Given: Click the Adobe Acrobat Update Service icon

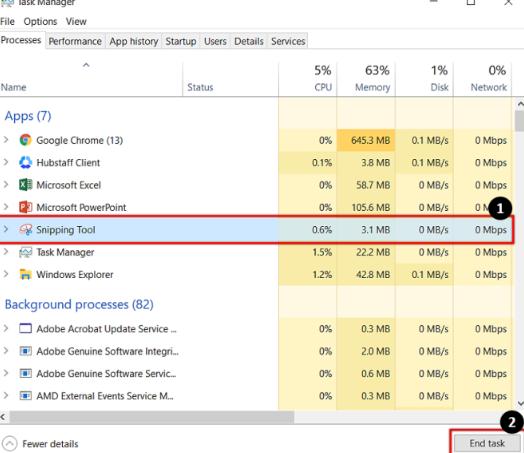Looking at the screenshot, I should 25,329.
